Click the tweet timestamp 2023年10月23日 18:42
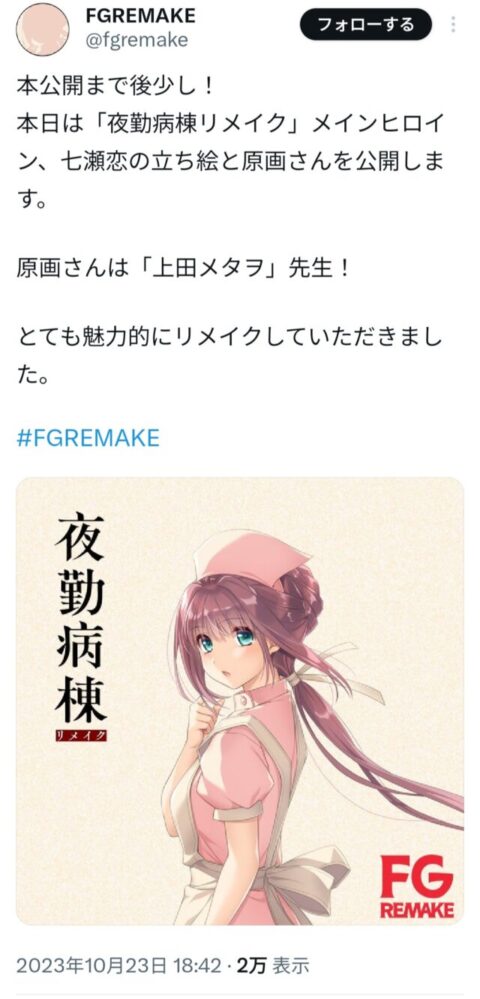 coord(119,965)
